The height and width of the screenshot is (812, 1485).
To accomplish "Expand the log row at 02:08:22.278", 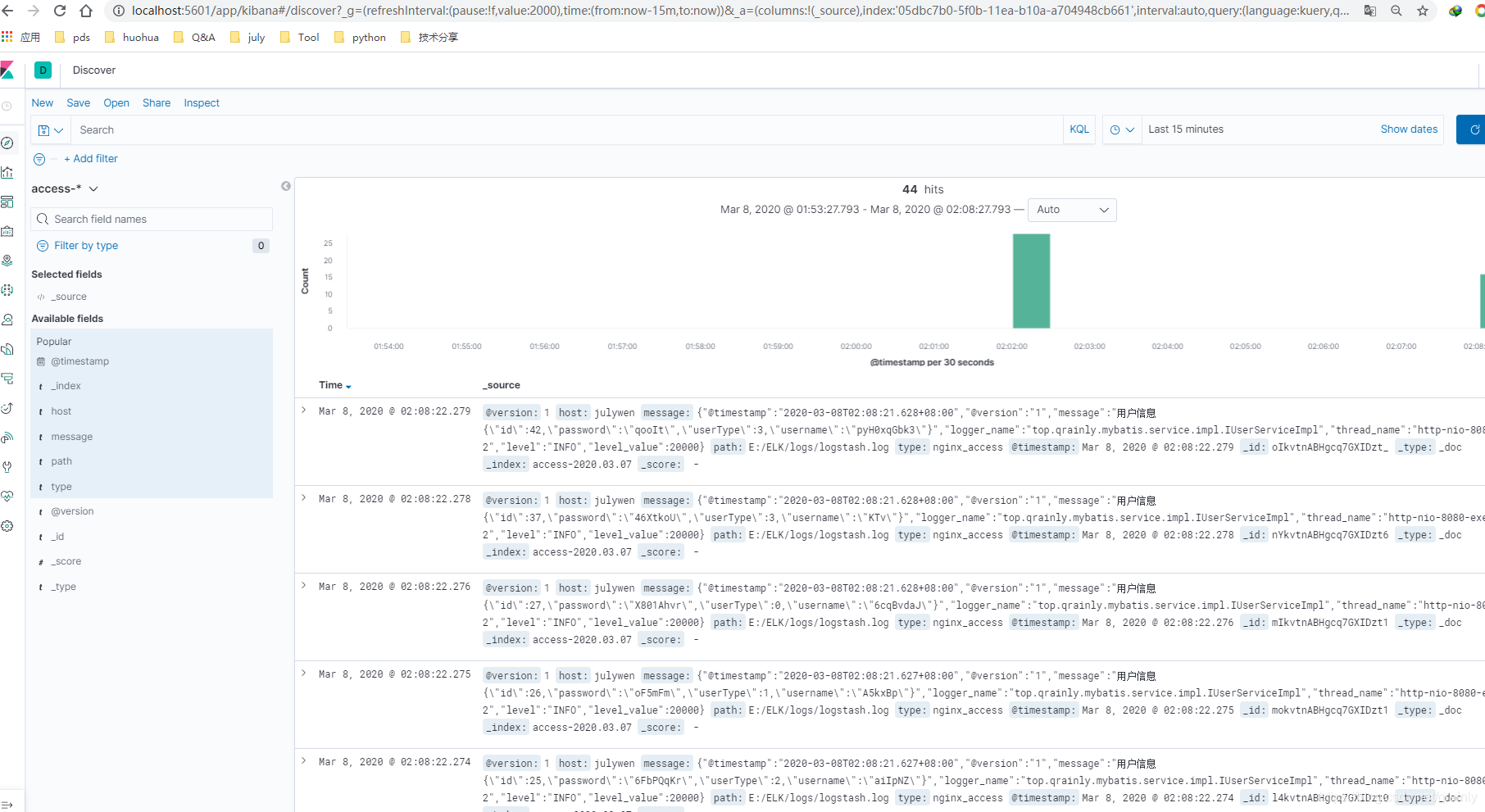I will (304, 498).
